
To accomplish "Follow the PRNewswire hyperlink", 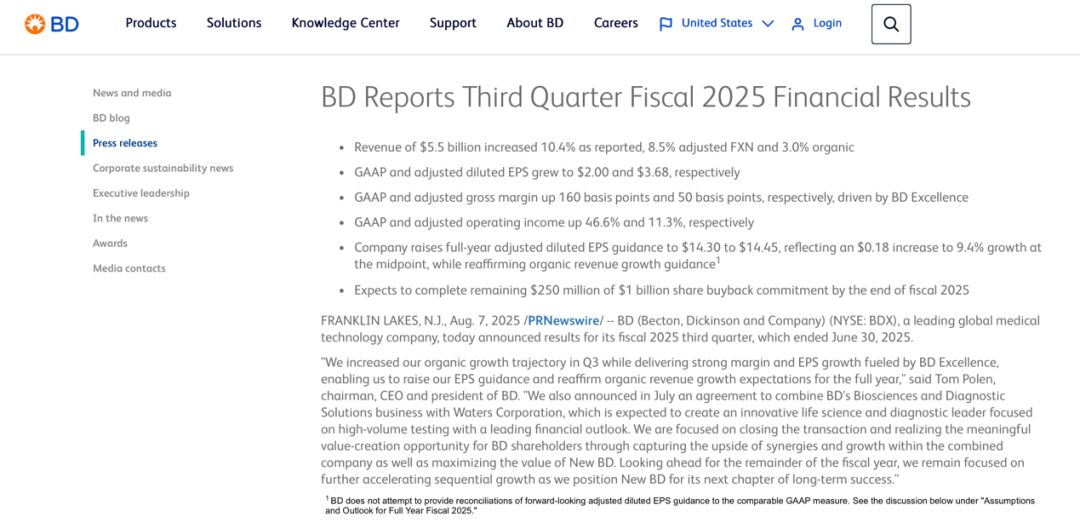I will tap(563, 321).
